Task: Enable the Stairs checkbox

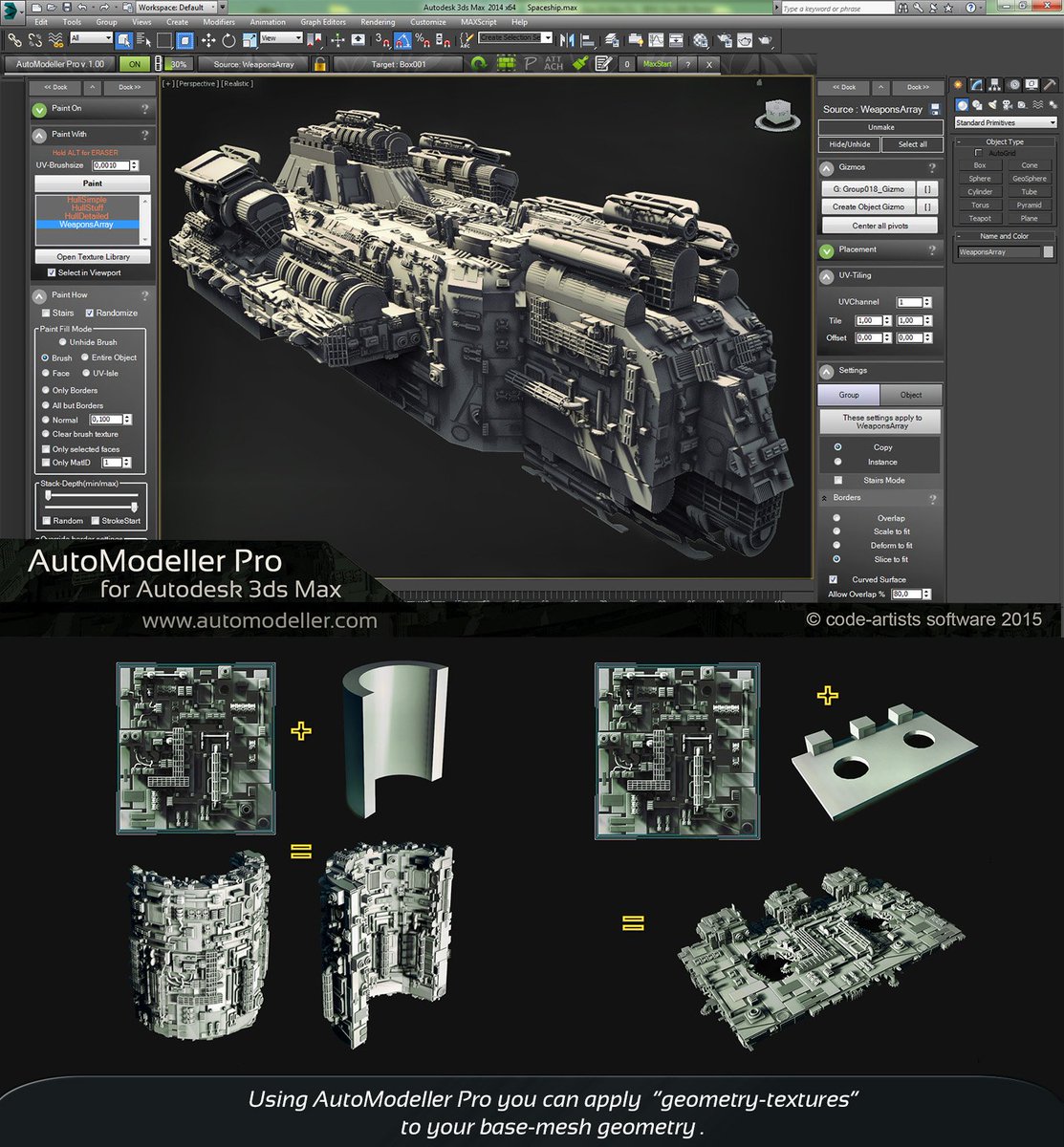Action: point(46,313)
